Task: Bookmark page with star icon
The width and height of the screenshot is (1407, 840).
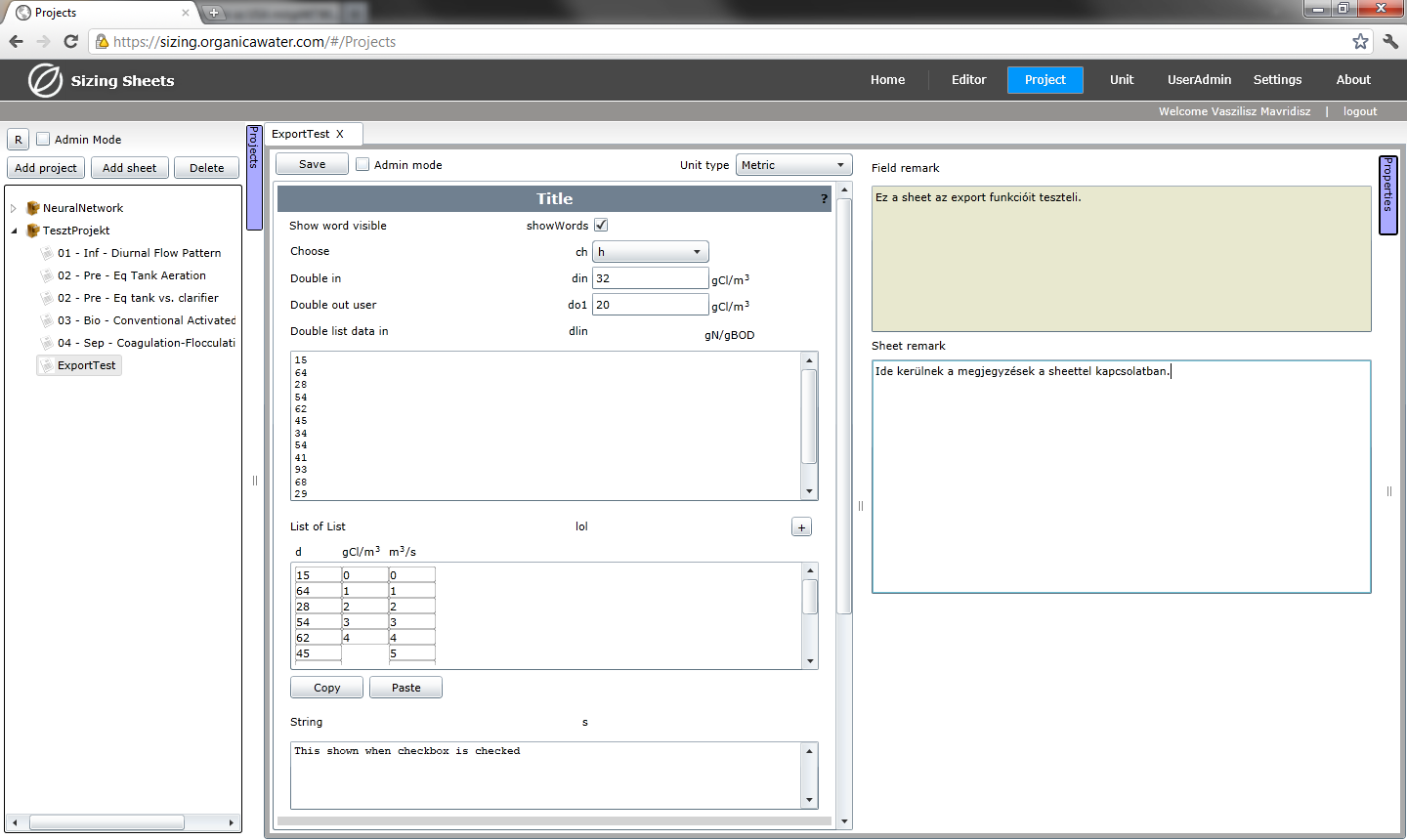Action: [x=1360, y=41]
